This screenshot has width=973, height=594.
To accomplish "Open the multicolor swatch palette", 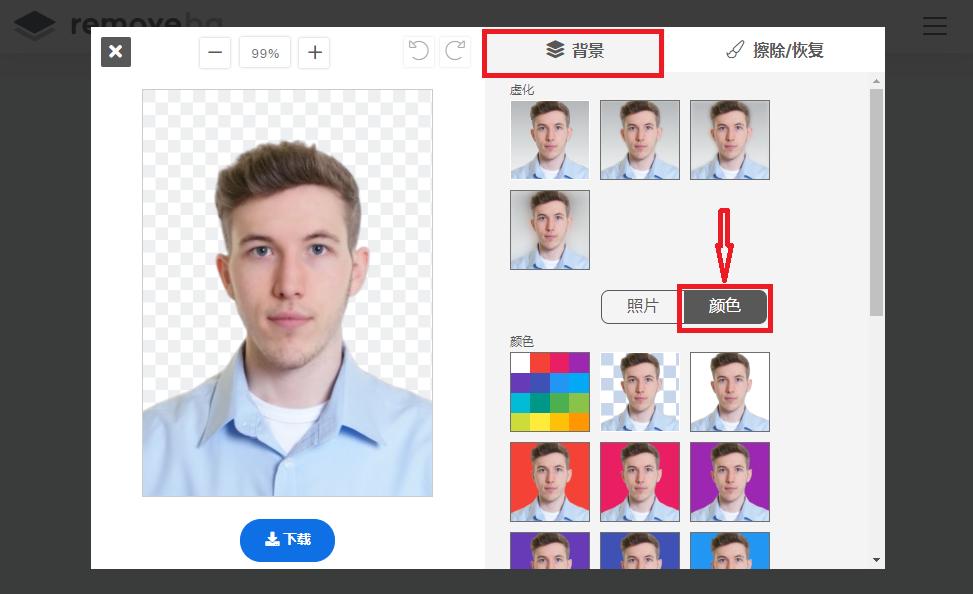I will coord(549,391).
